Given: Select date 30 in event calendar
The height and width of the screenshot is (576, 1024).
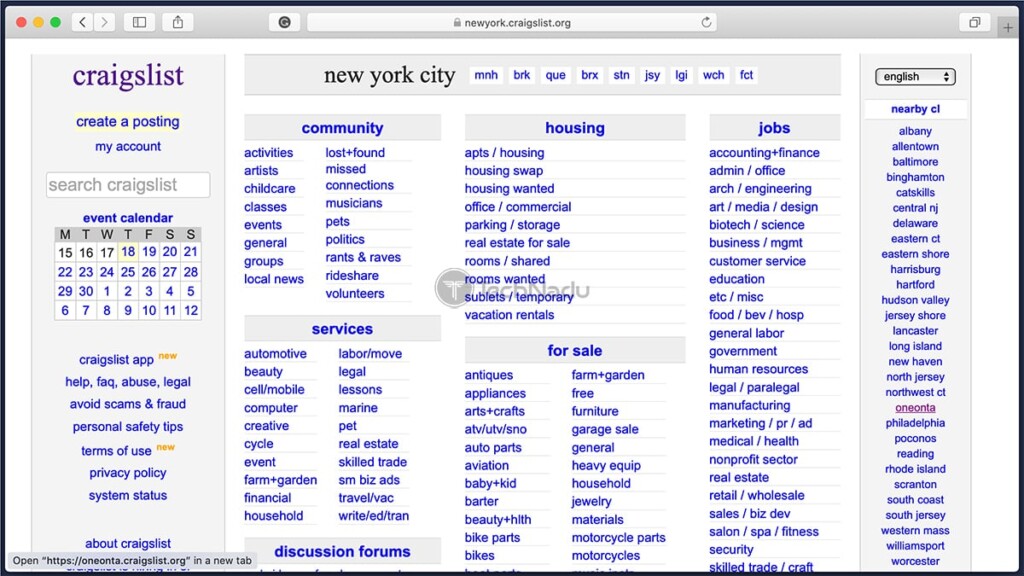Looking at the screenshot, I should [86, 291].
